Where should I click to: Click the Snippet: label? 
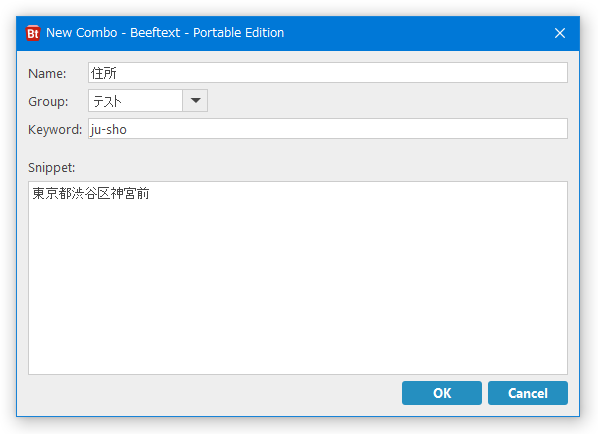tap(51, 167)
